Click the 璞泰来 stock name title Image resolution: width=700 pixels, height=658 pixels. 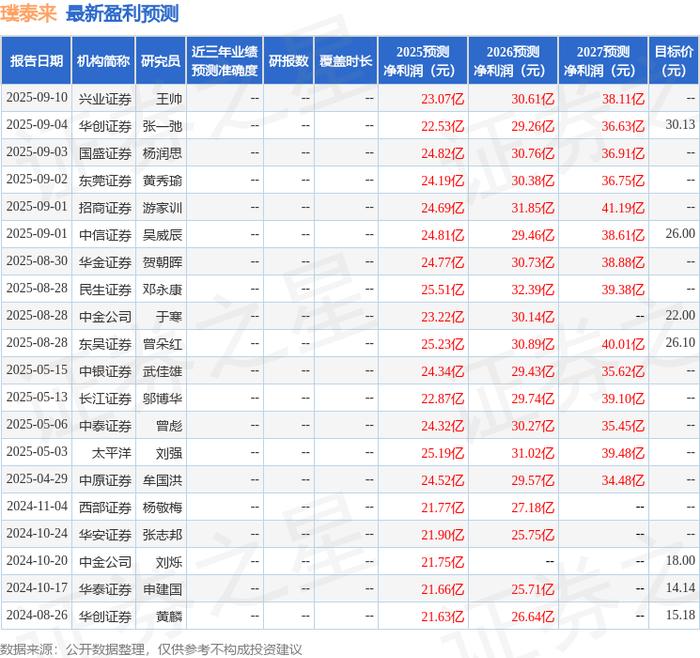[28, 13]
